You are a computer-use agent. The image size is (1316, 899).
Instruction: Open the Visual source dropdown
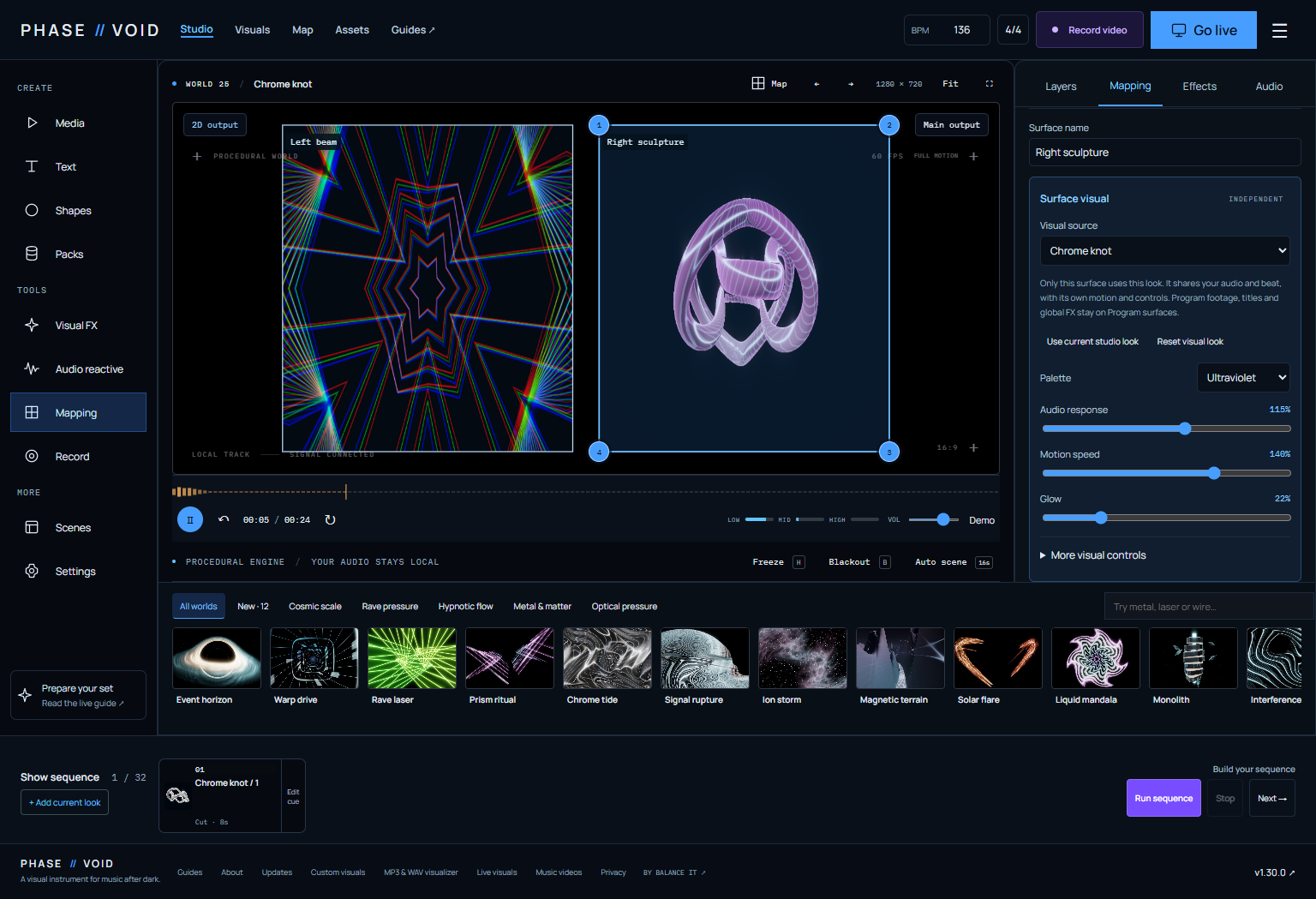[x=1164, y=251]
